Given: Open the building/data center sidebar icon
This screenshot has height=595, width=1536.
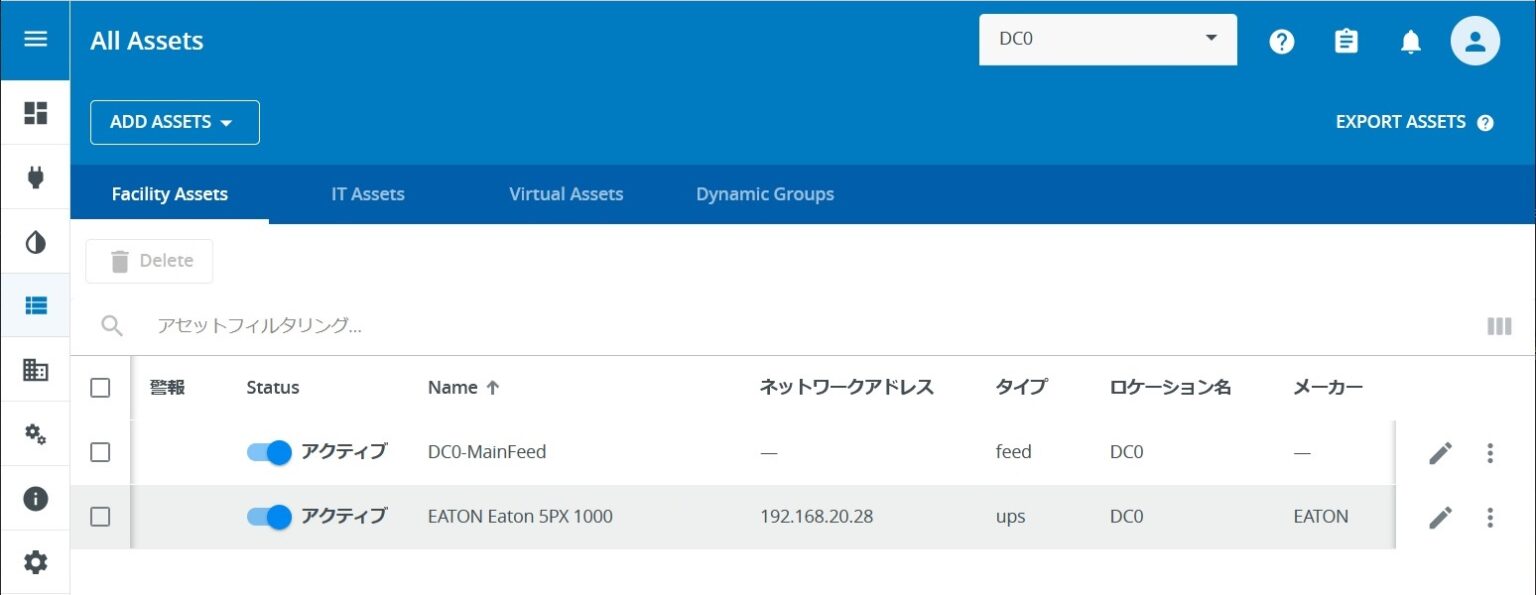Looking at the screenshot, I should [36, 370].
